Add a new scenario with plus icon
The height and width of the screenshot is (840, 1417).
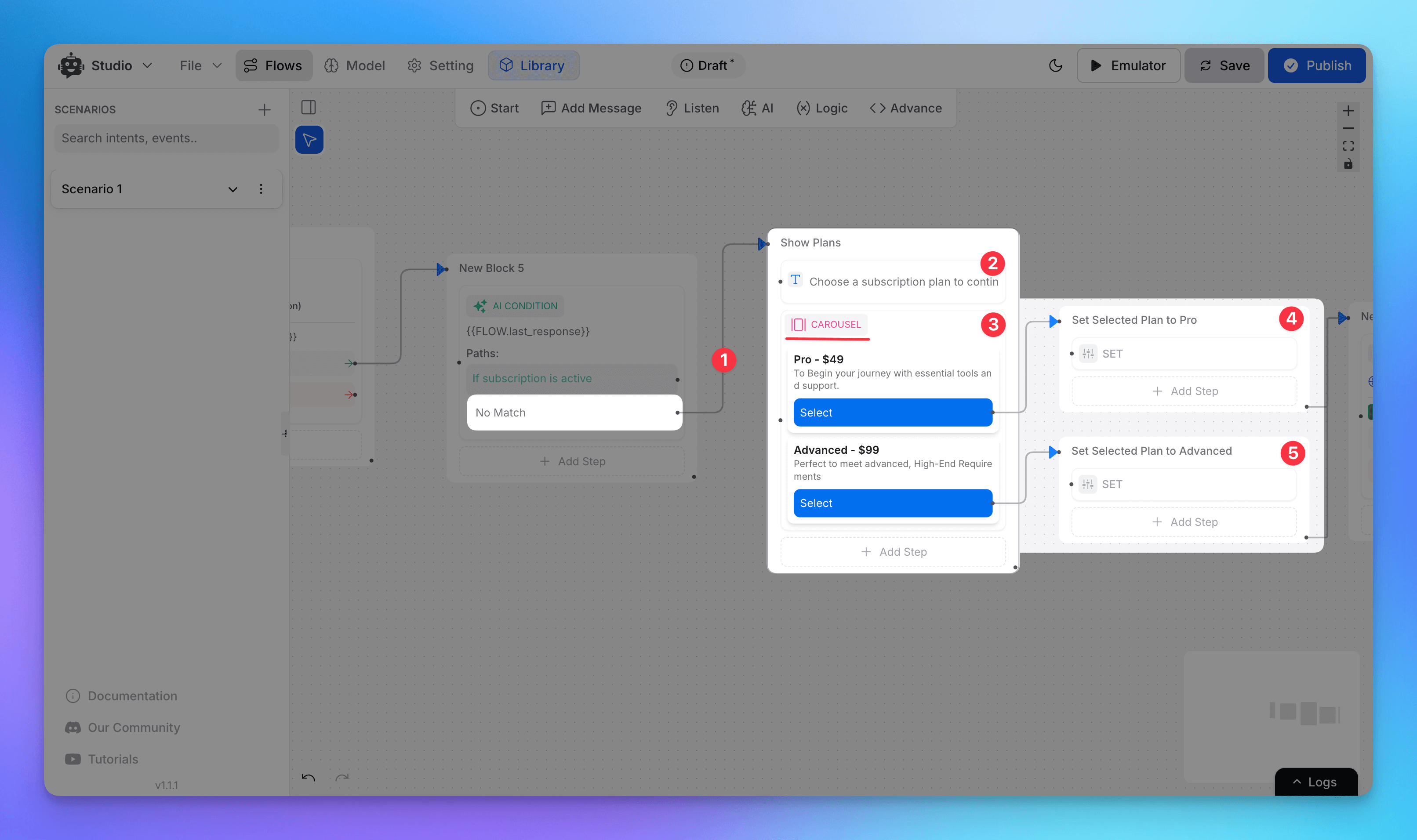(265, 110)
